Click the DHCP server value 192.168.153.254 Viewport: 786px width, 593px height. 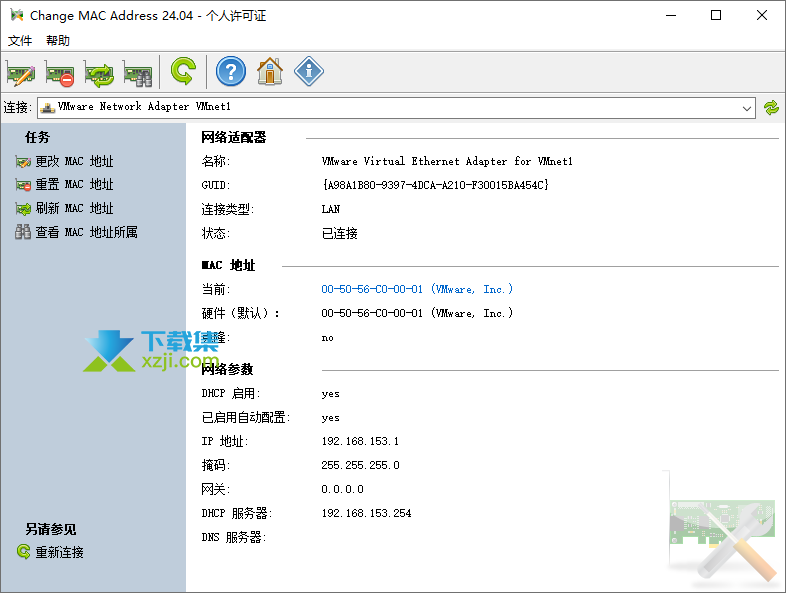coord(366,513)
